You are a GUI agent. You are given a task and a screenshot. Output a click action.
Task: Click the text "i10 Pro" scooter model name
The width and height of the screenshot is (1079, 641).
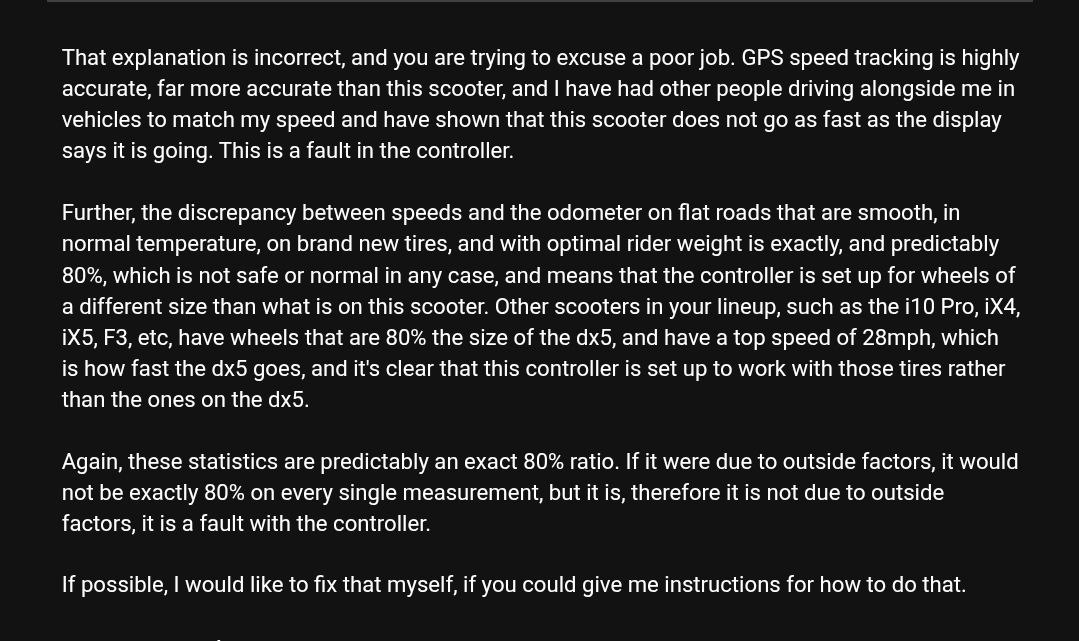(938, 306)
